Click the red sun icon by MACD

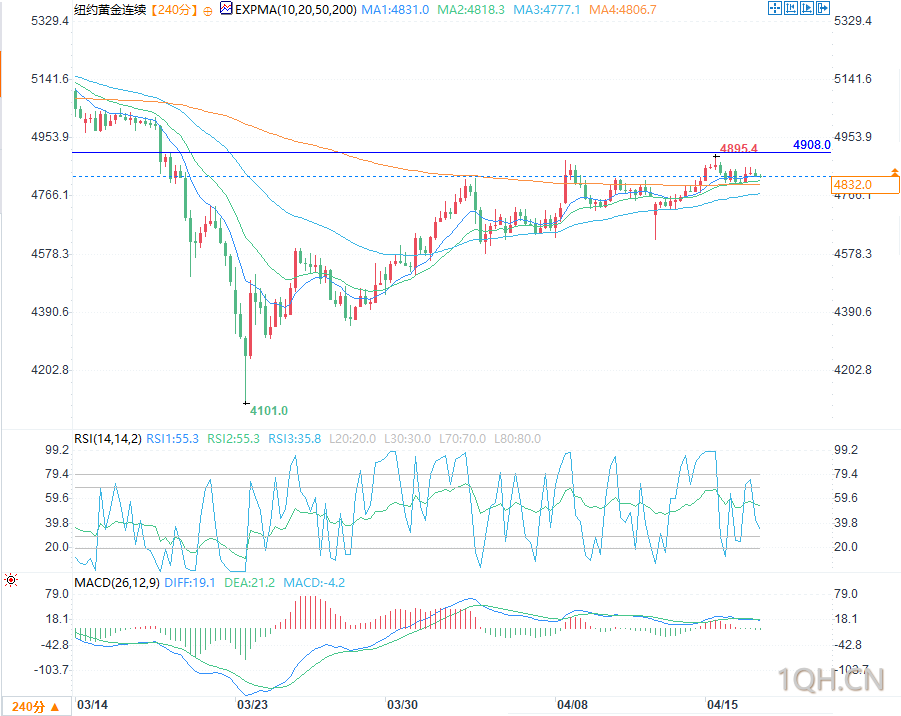pyautogui.click(x=11, y=580)
